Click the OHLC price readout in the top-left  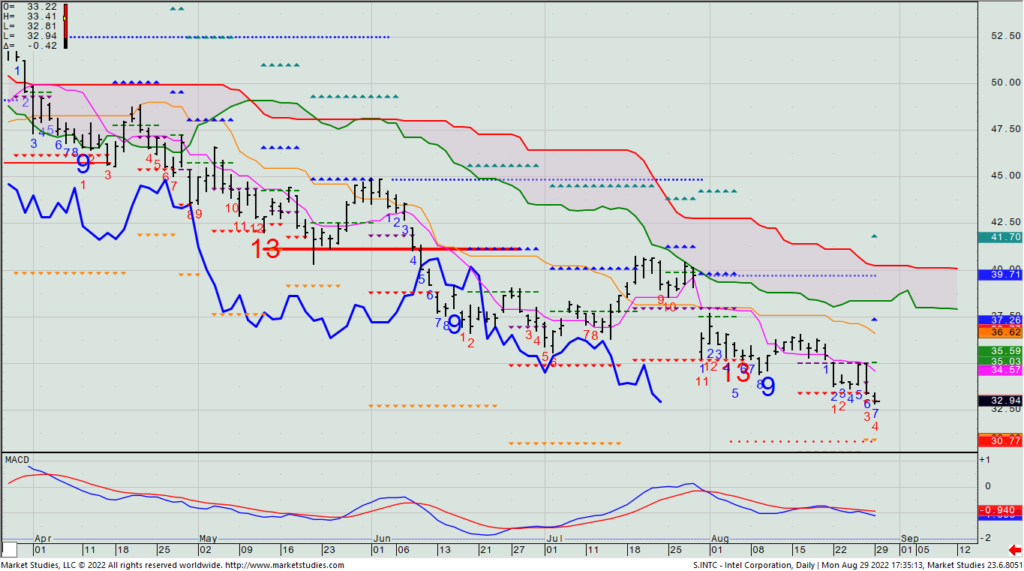pos(30,25)
